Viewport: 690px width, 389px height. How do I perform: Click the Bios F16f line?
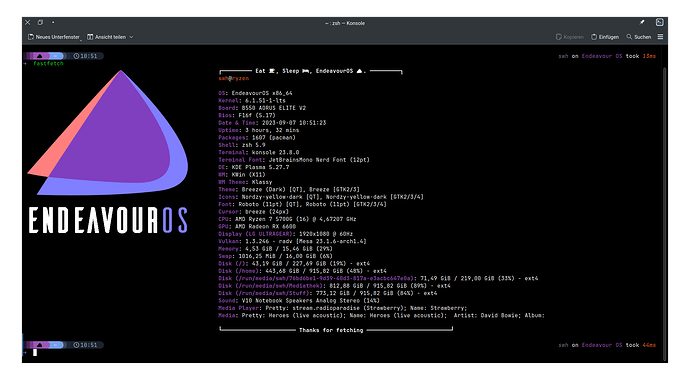coord(247,115)
